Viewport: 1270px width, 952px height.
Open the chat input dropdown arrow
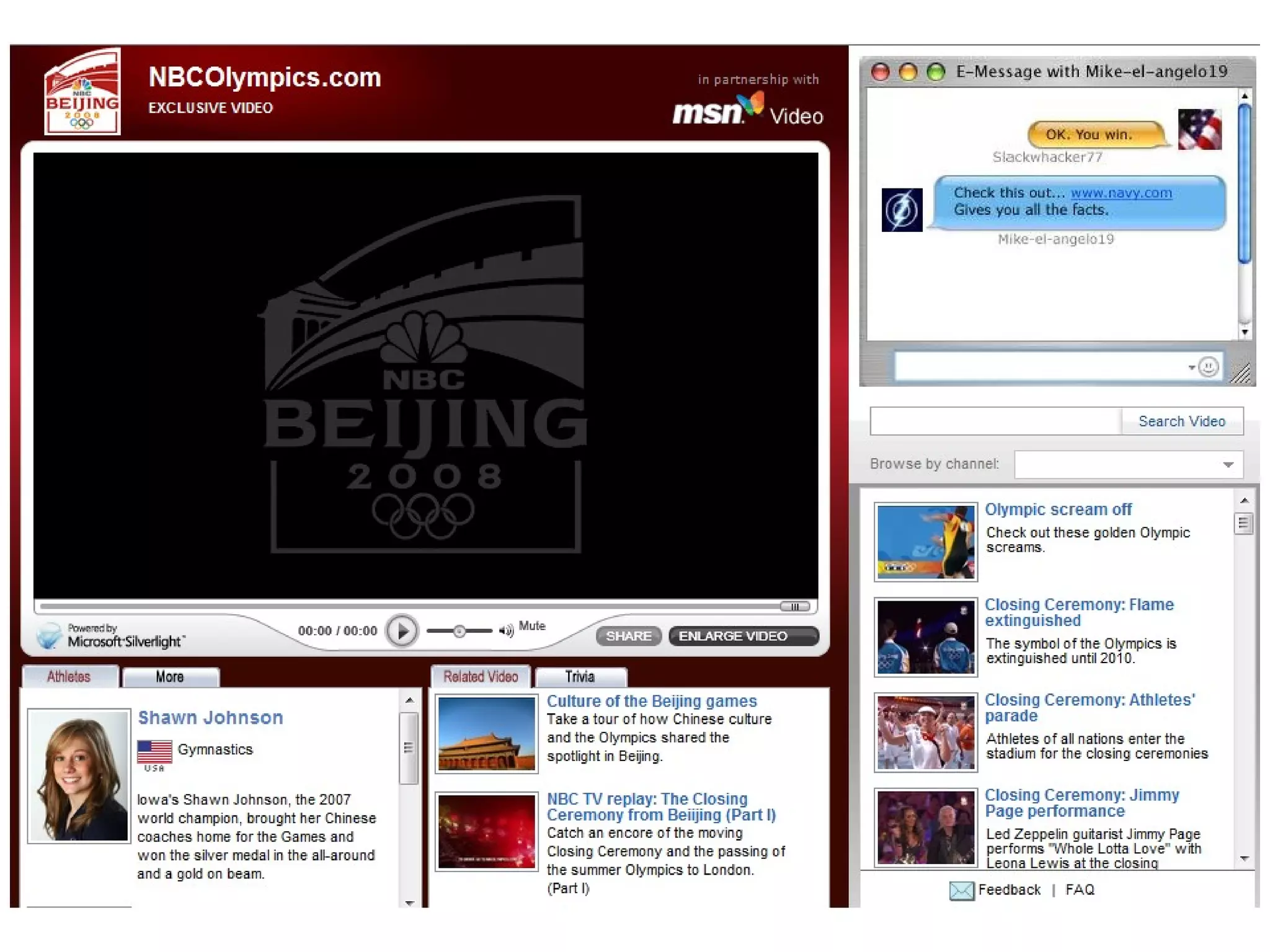point(1191,368)
